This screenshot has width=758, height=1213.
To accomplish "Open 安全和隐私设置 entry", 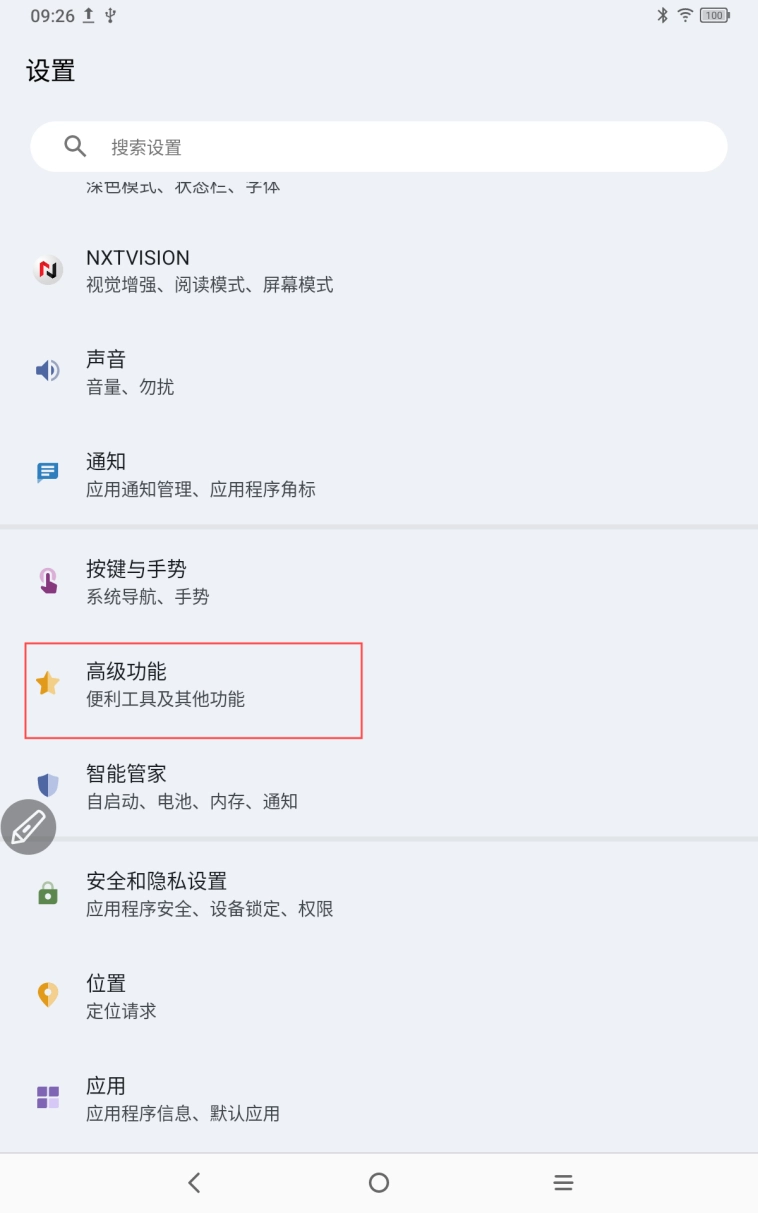I will [300, 894].
